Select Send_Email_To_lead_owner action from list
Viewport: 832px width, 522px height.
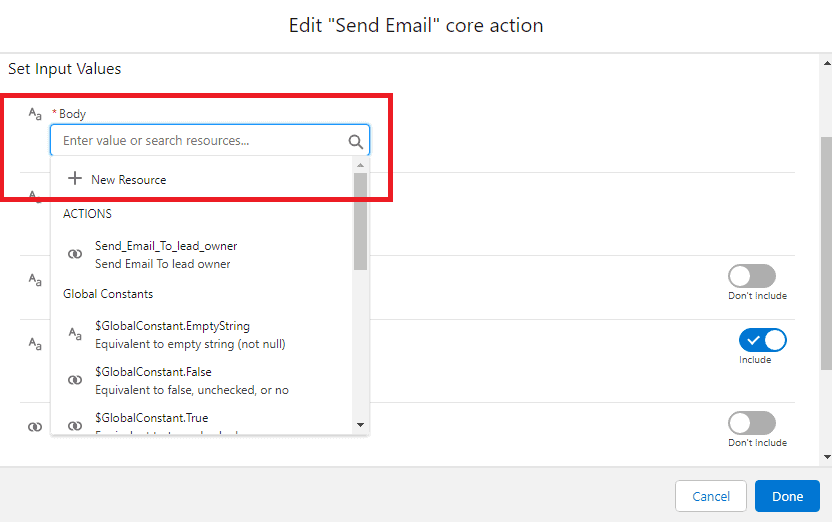pos(166,254)
